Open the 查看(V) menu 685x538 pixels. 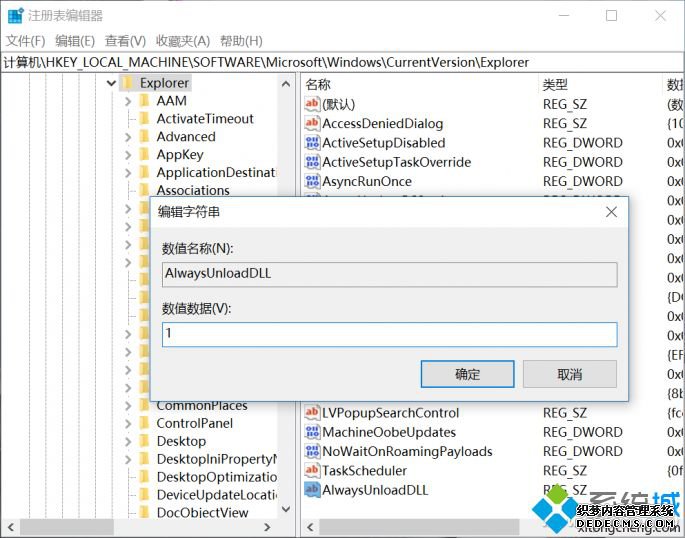[x=125, y=41]
